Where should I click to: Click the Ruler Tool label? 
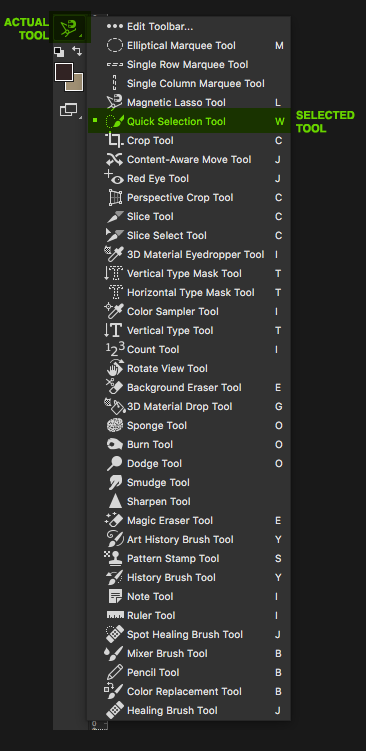point(151,615)
